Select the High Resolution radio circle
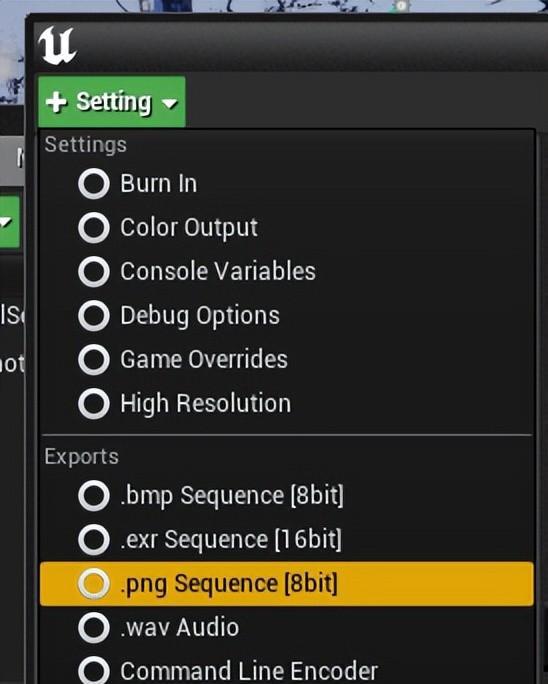 point(94,404)
